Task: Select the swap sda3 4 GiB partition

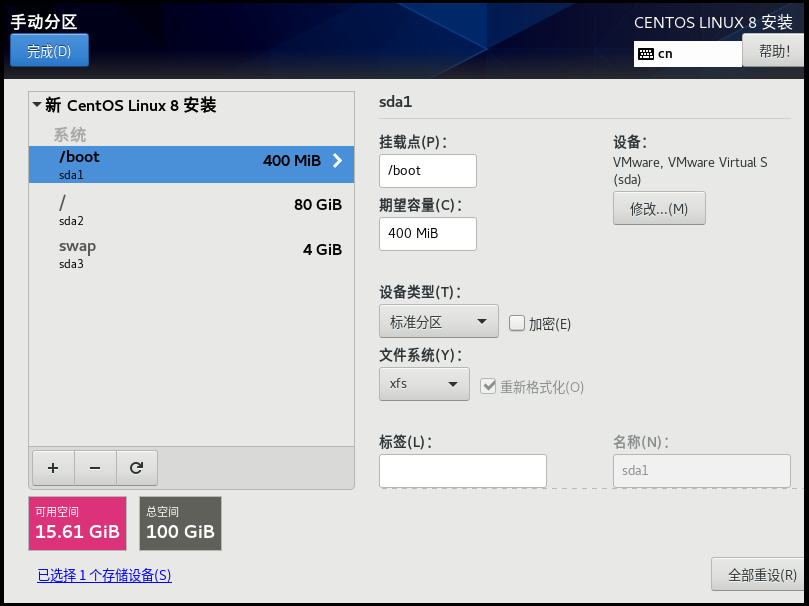Action: [x=191, y=254]
